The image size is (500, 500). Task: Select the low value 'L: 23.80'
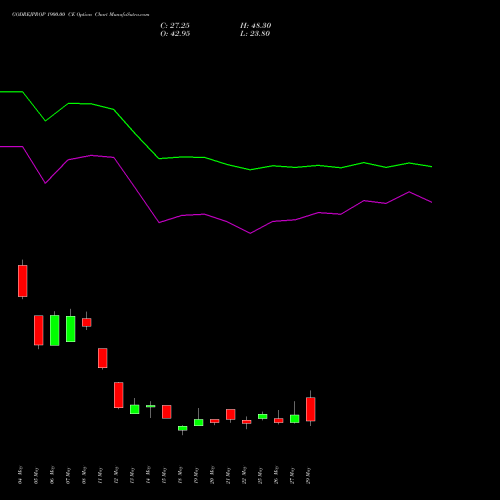pos(255,34)
